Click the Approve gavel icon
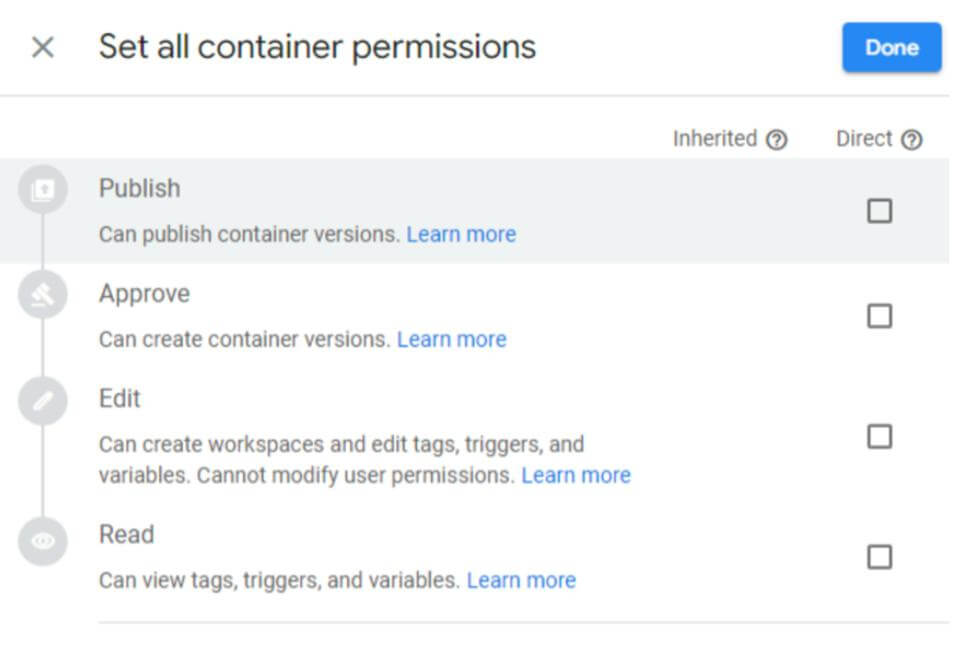 (x=43, y=295)
